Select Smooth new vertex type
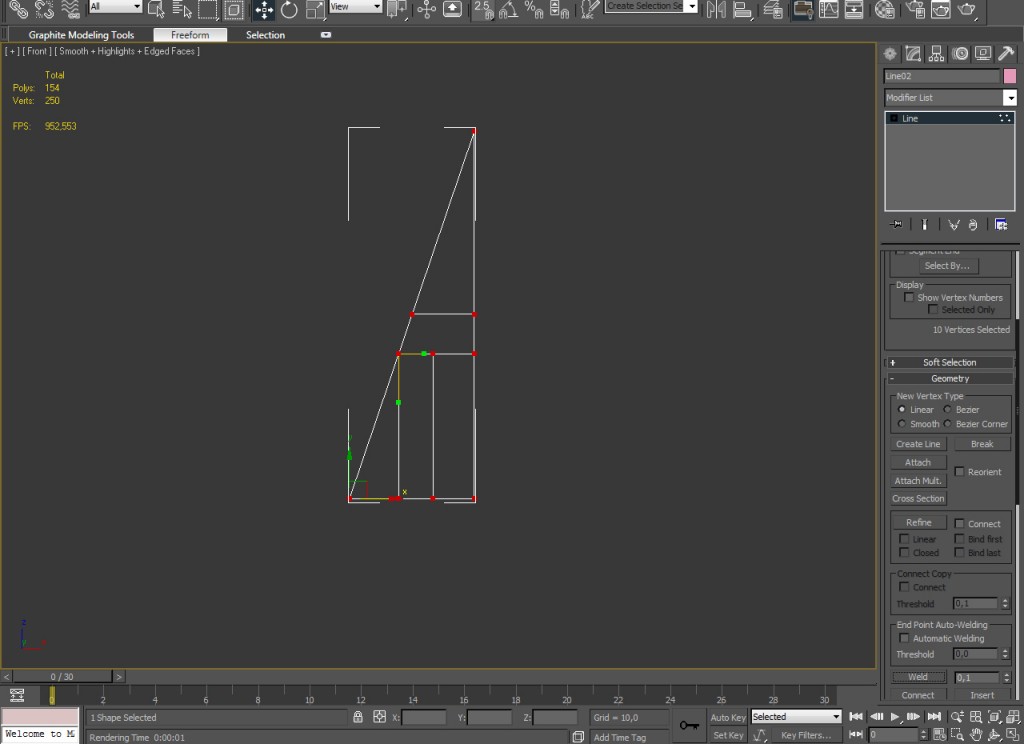 pos(902,424)
